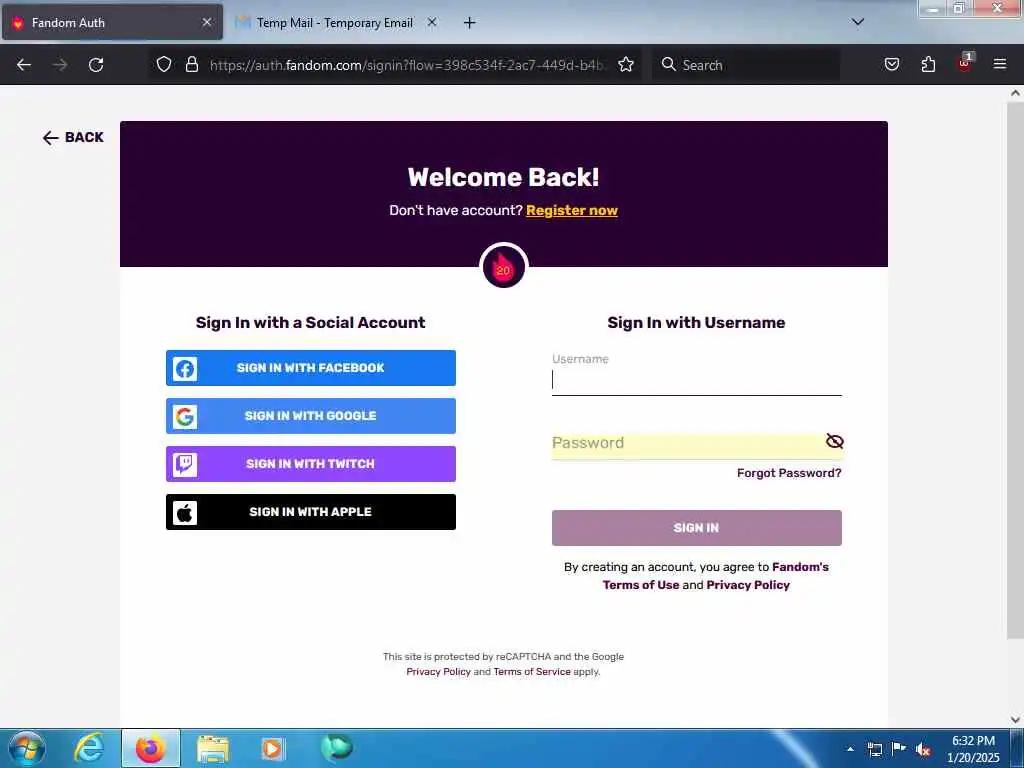
Task: Focus the Username input field
Action: [697, 381]
